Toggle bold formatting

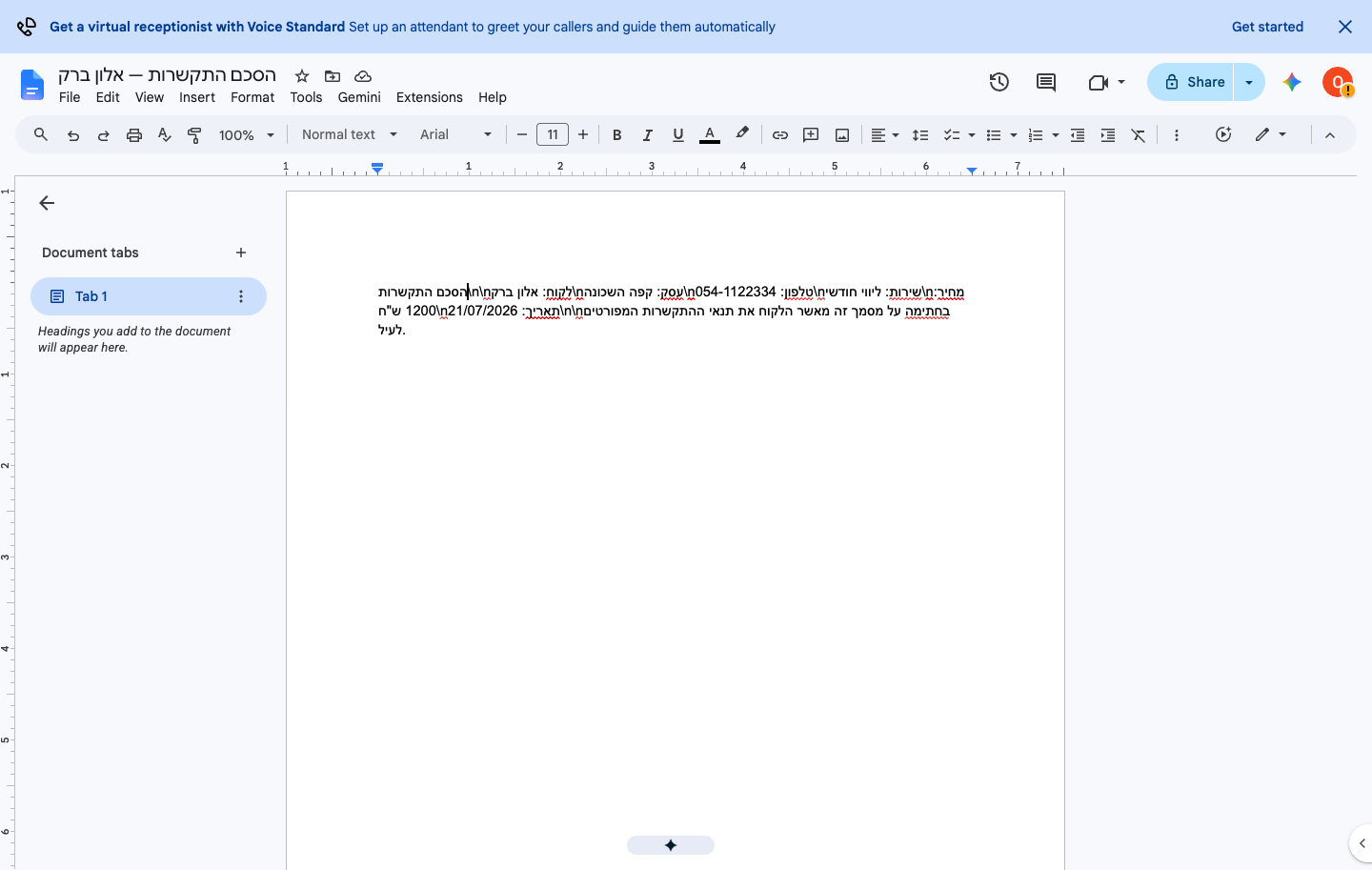617,135
